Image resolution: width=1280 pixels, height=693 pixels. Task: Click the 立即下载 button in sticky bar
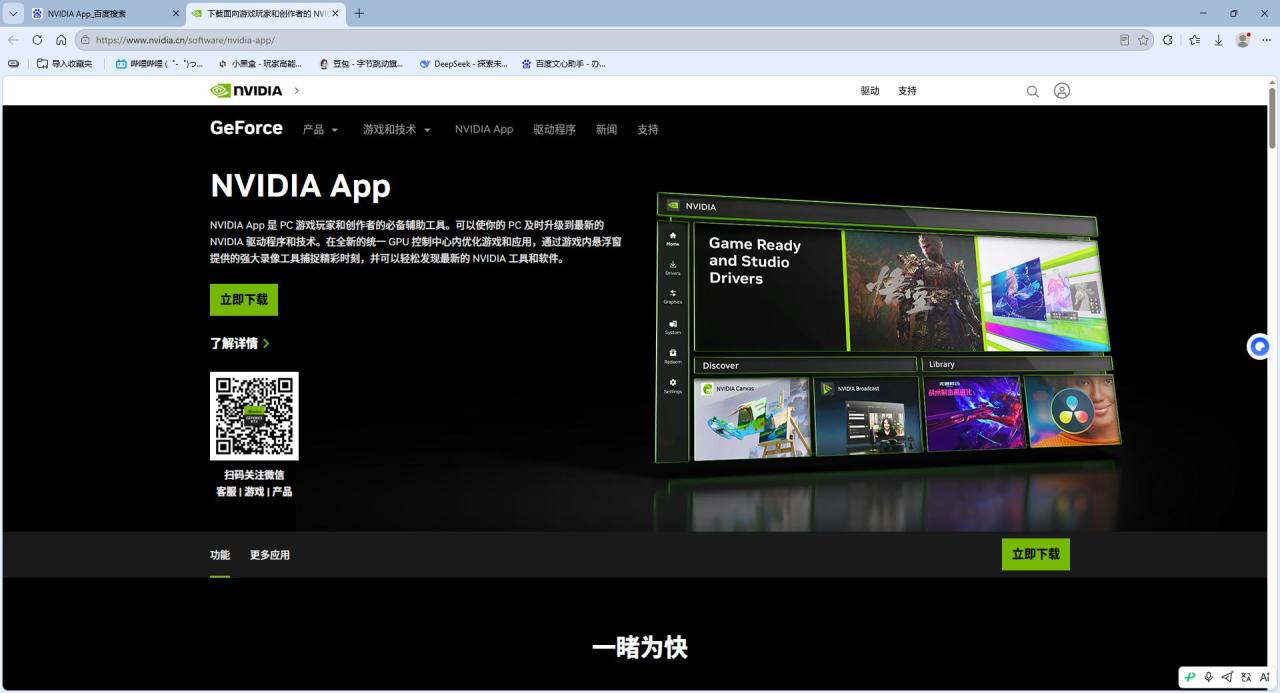tap(1036, 554)
